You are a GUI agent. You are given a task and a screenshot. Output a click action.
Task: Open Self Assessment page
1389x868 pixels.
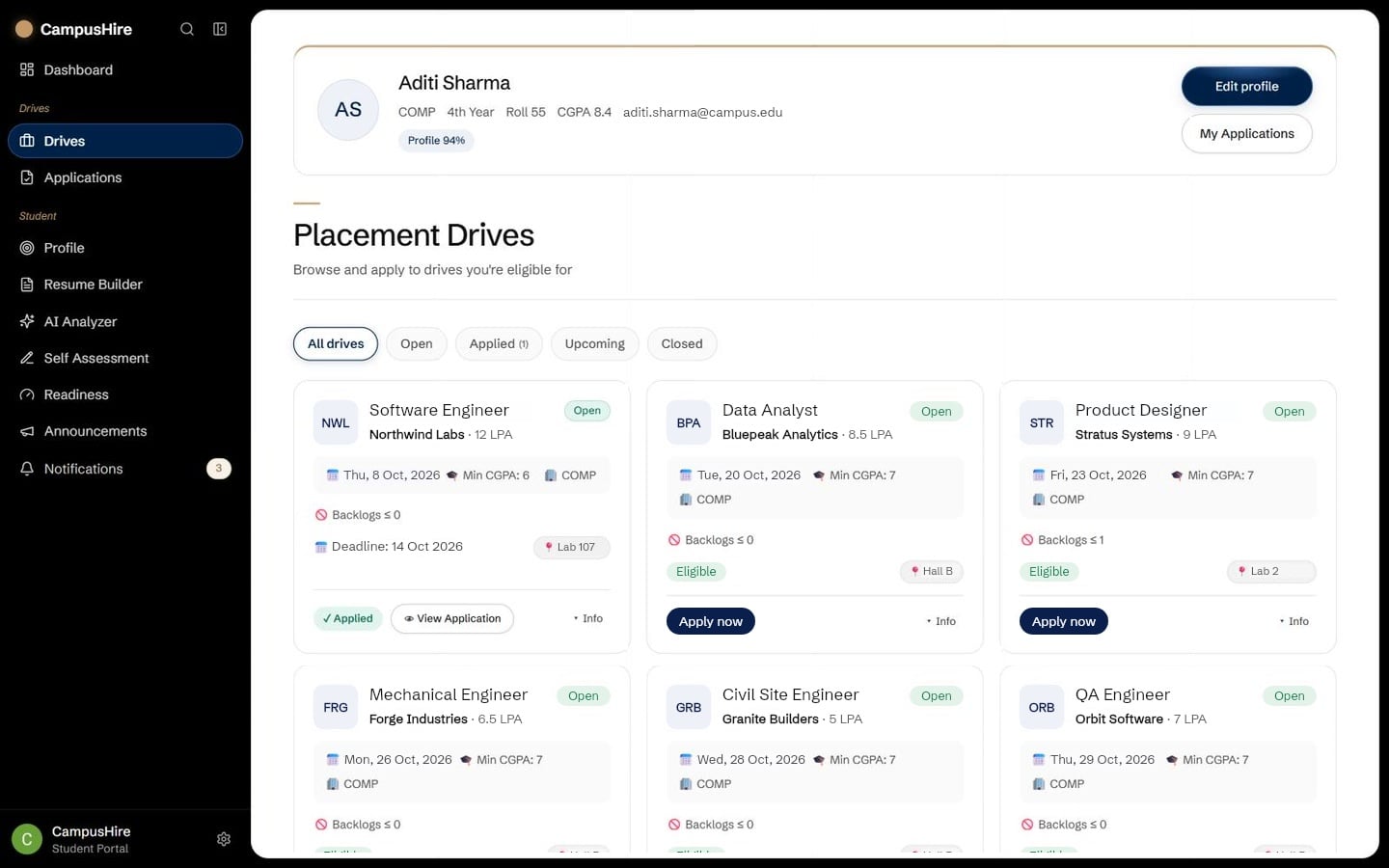click(125, 358)
